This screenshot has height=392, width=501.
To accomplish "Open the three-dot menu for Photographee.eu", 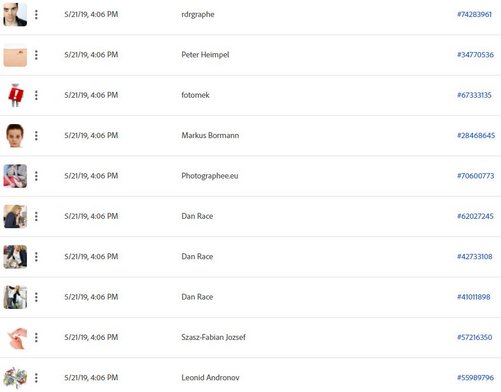I will click(36, 176).
